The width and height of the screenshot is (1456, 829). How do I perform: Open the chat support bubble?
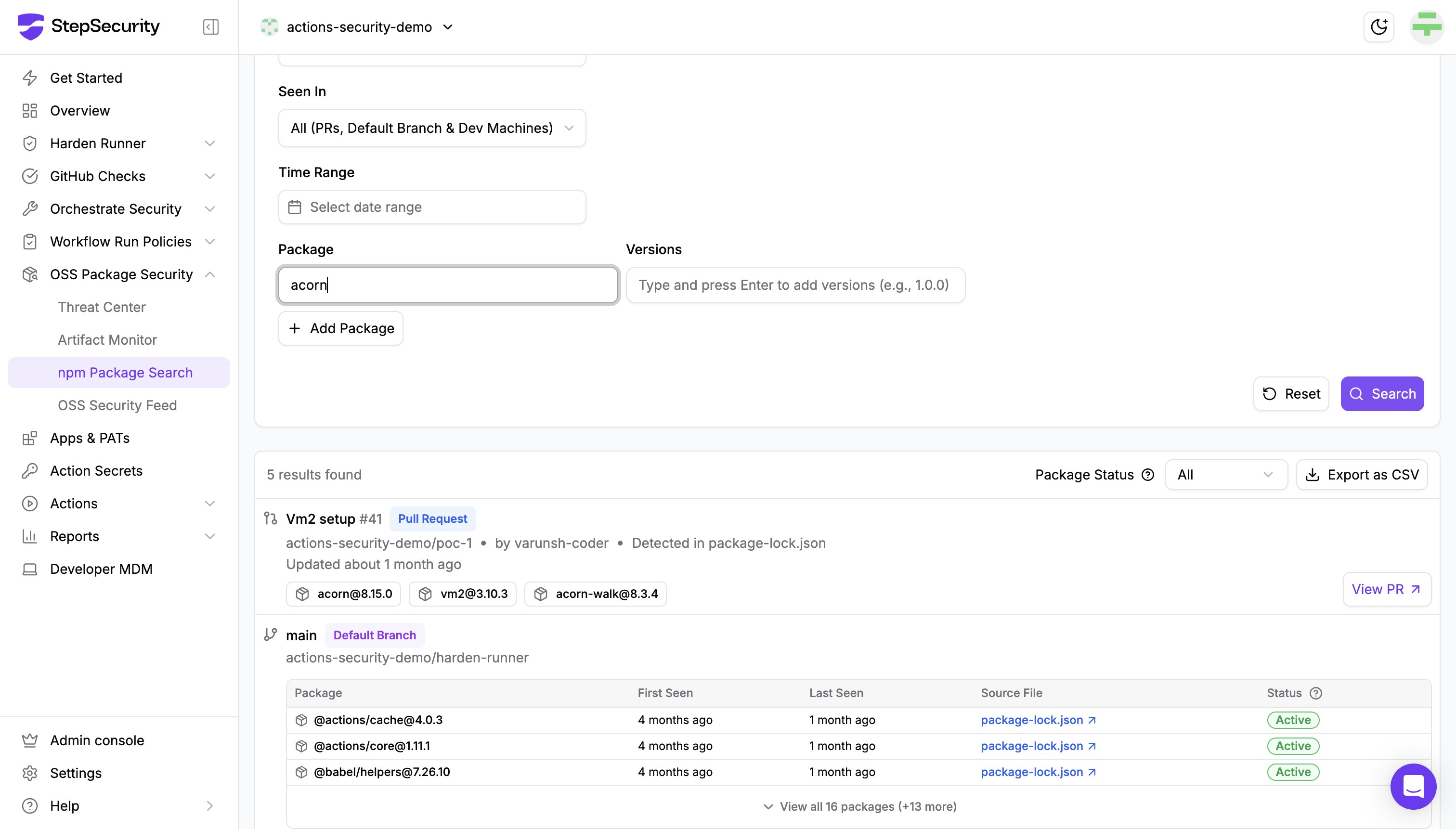tap(1413, 786)
